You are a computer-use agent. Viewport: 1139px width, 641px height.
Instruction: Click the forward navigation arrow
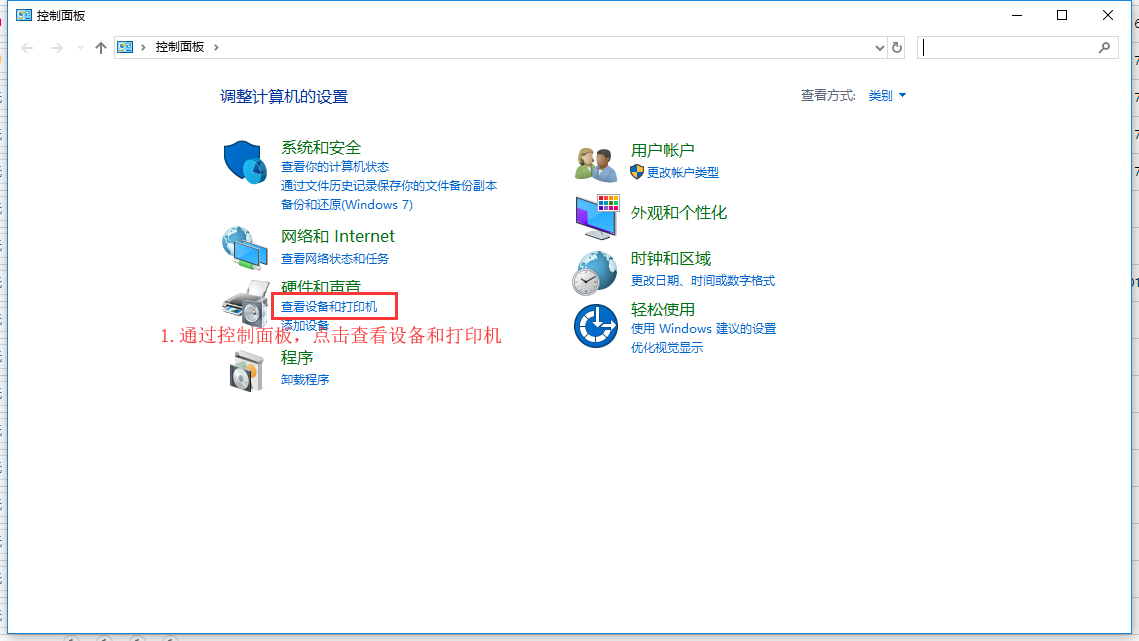[56, 48]
